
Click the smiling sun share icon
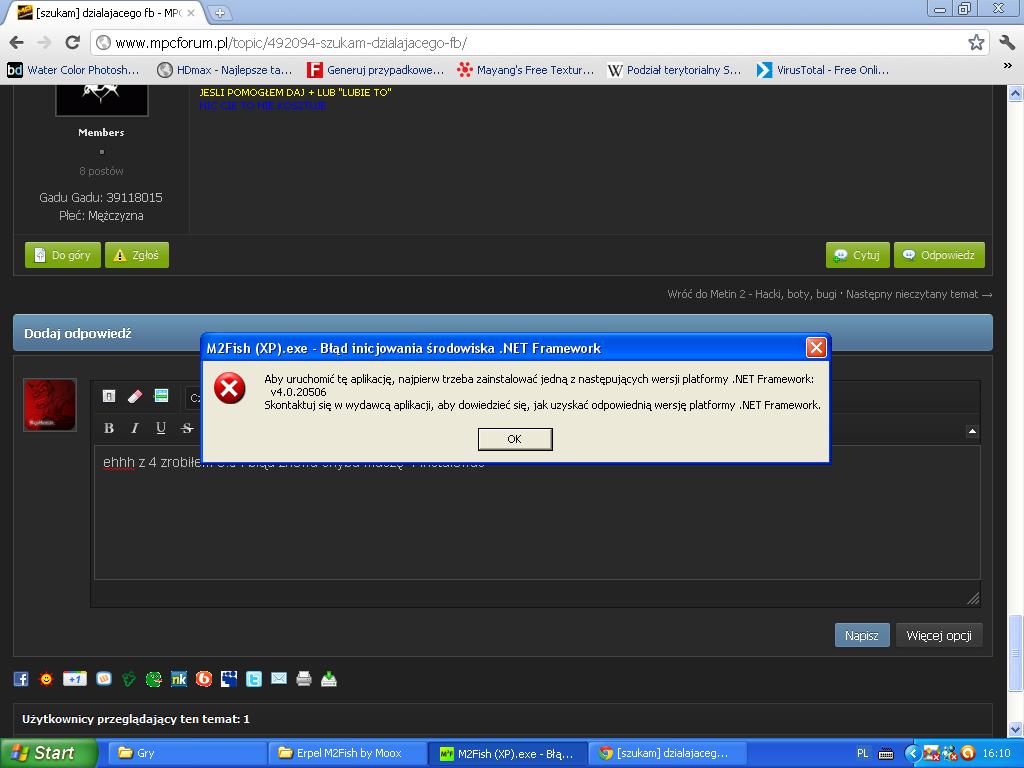tap(46, 679)
